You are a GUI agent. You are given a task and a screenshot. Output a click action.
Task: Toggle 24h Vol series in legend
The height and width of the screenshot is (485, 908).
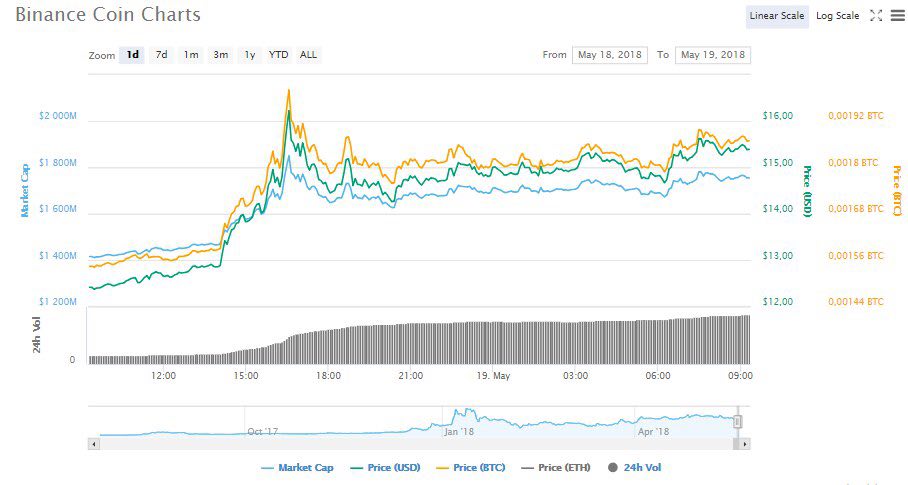coord(634,468)
